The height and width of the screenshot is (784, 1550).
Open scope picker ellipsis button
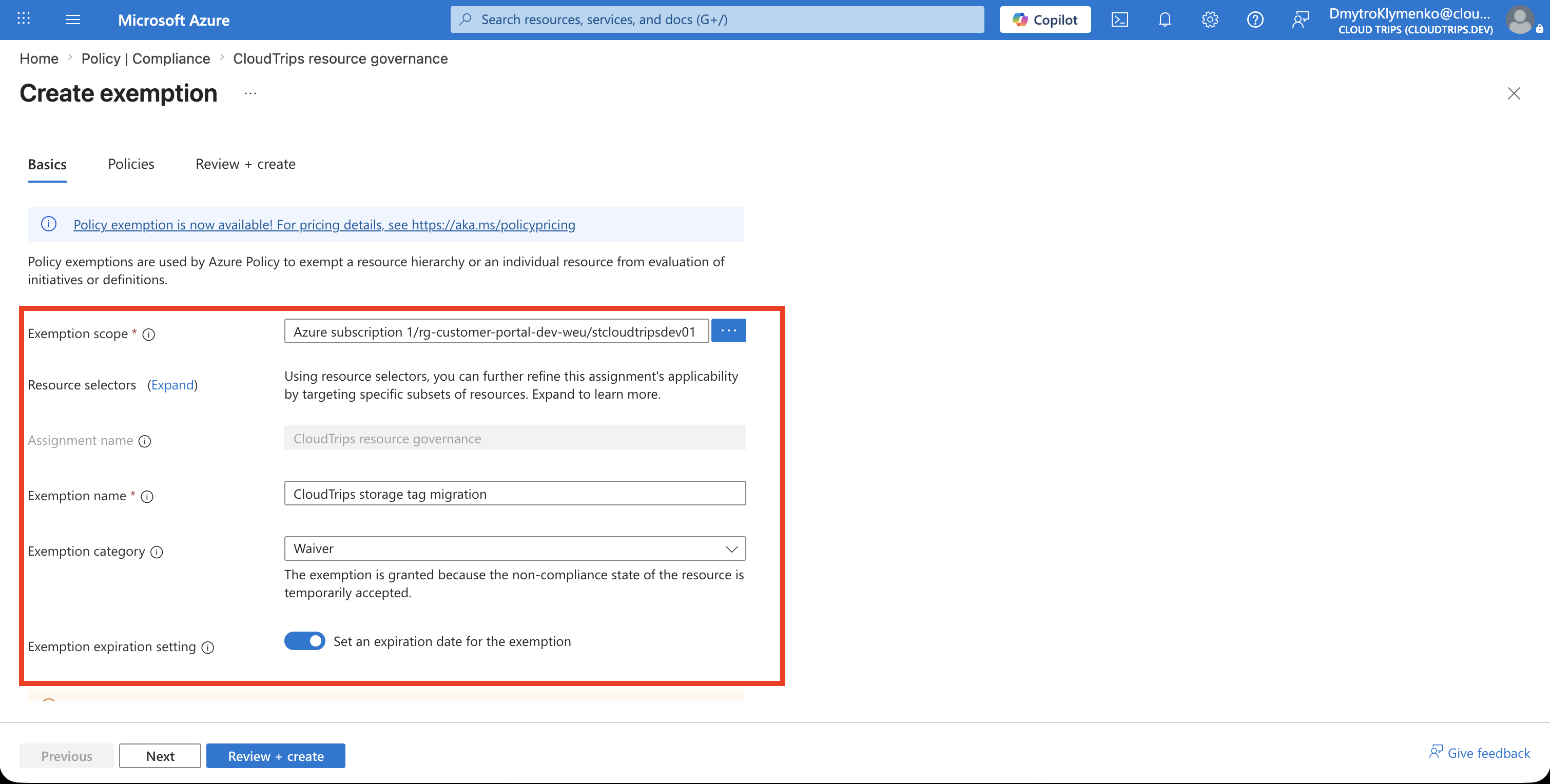click(x=729, y=330)
